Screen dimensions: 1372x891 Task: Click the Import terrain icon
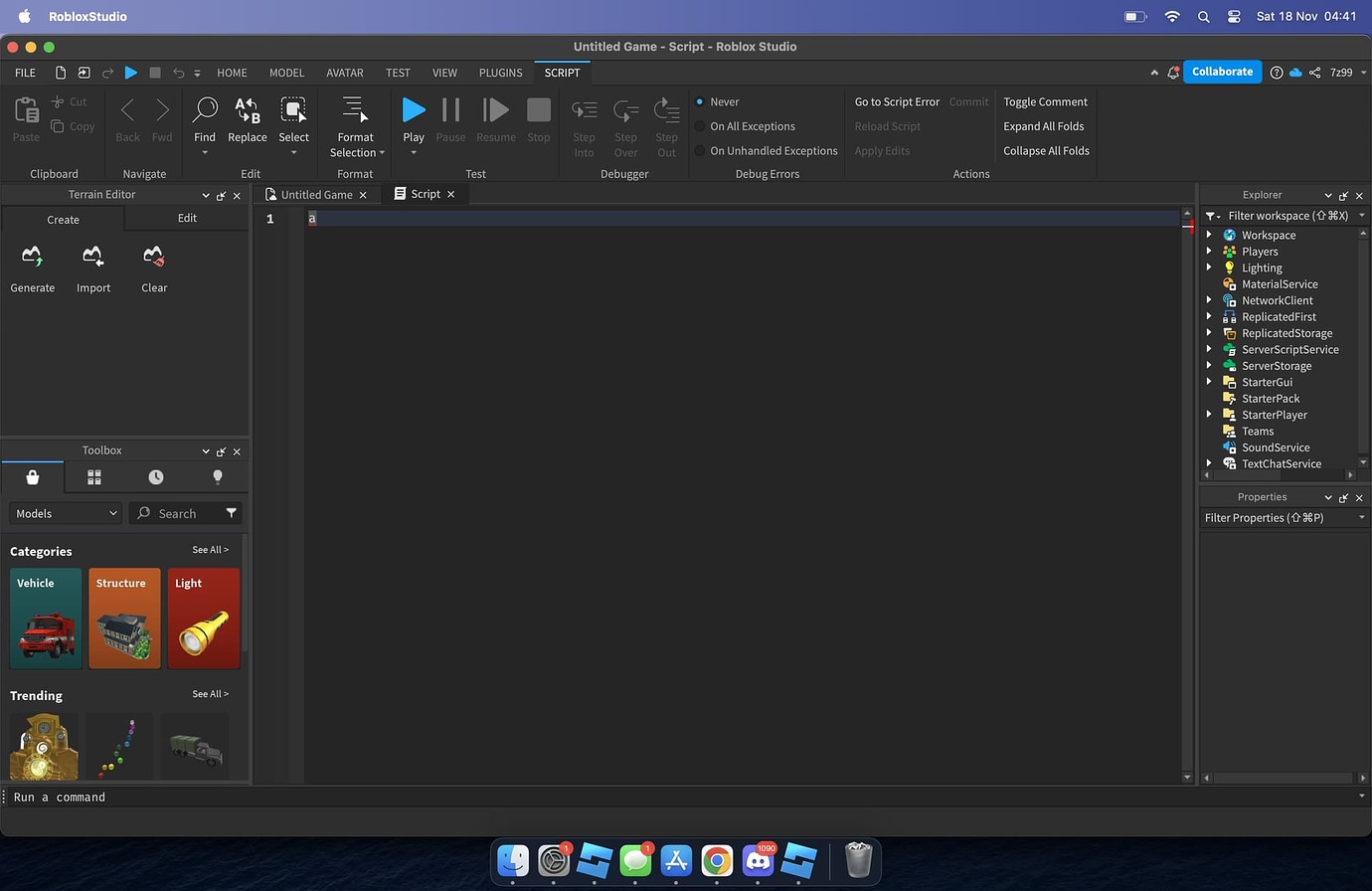[x=93, y=258]
